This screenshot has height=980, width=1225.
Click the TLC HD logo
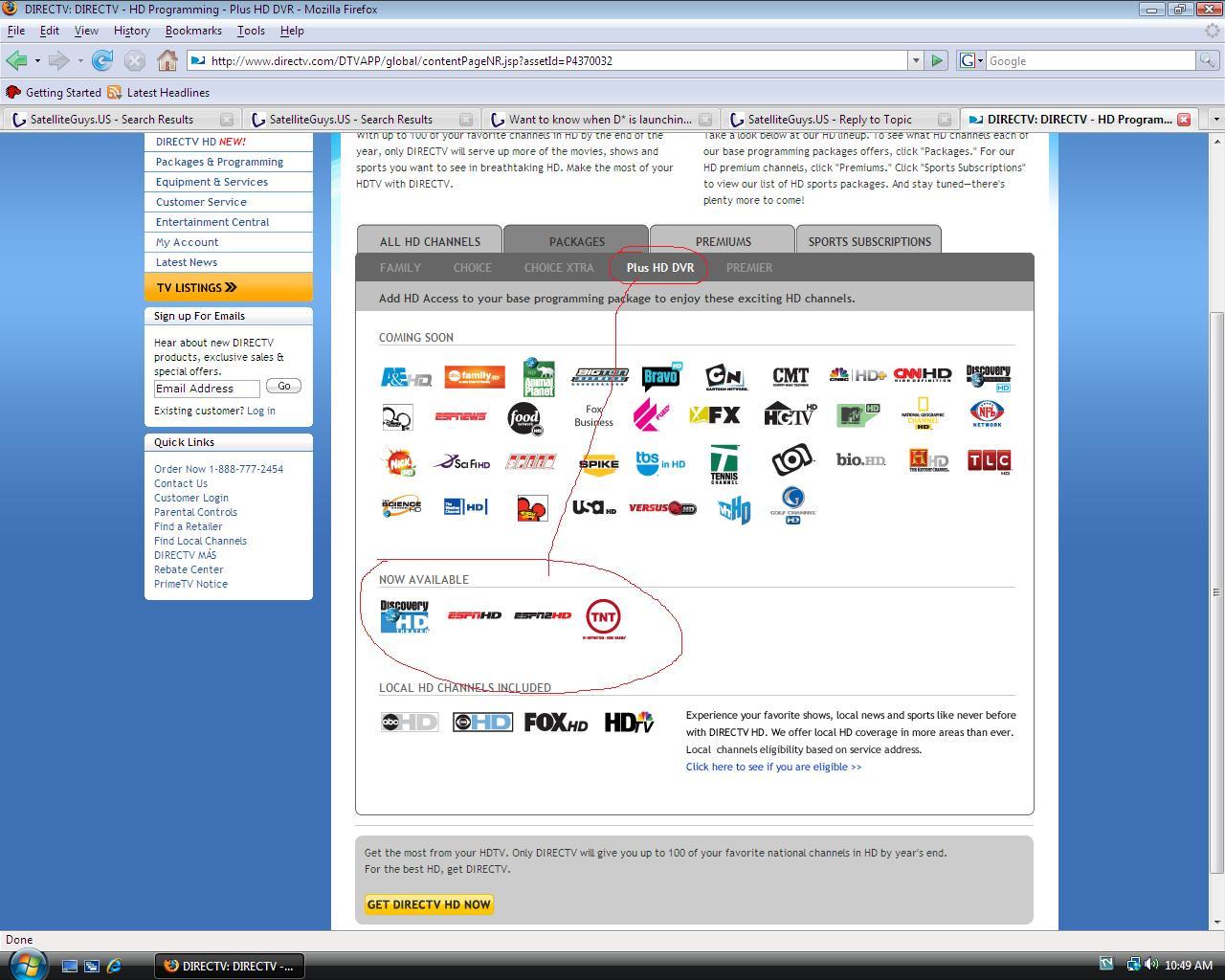pyautogui.click(x=989, y=461)
